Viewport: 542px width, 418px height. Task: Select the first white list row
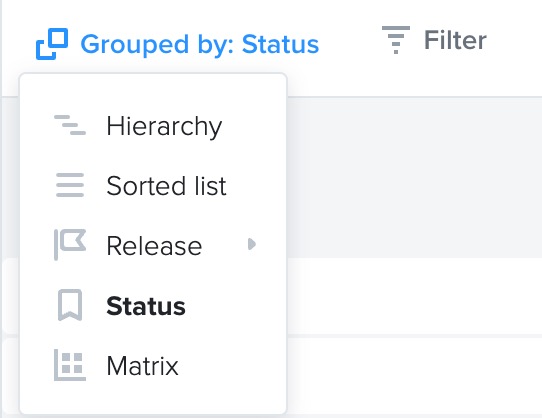click(x=414, y=296)
